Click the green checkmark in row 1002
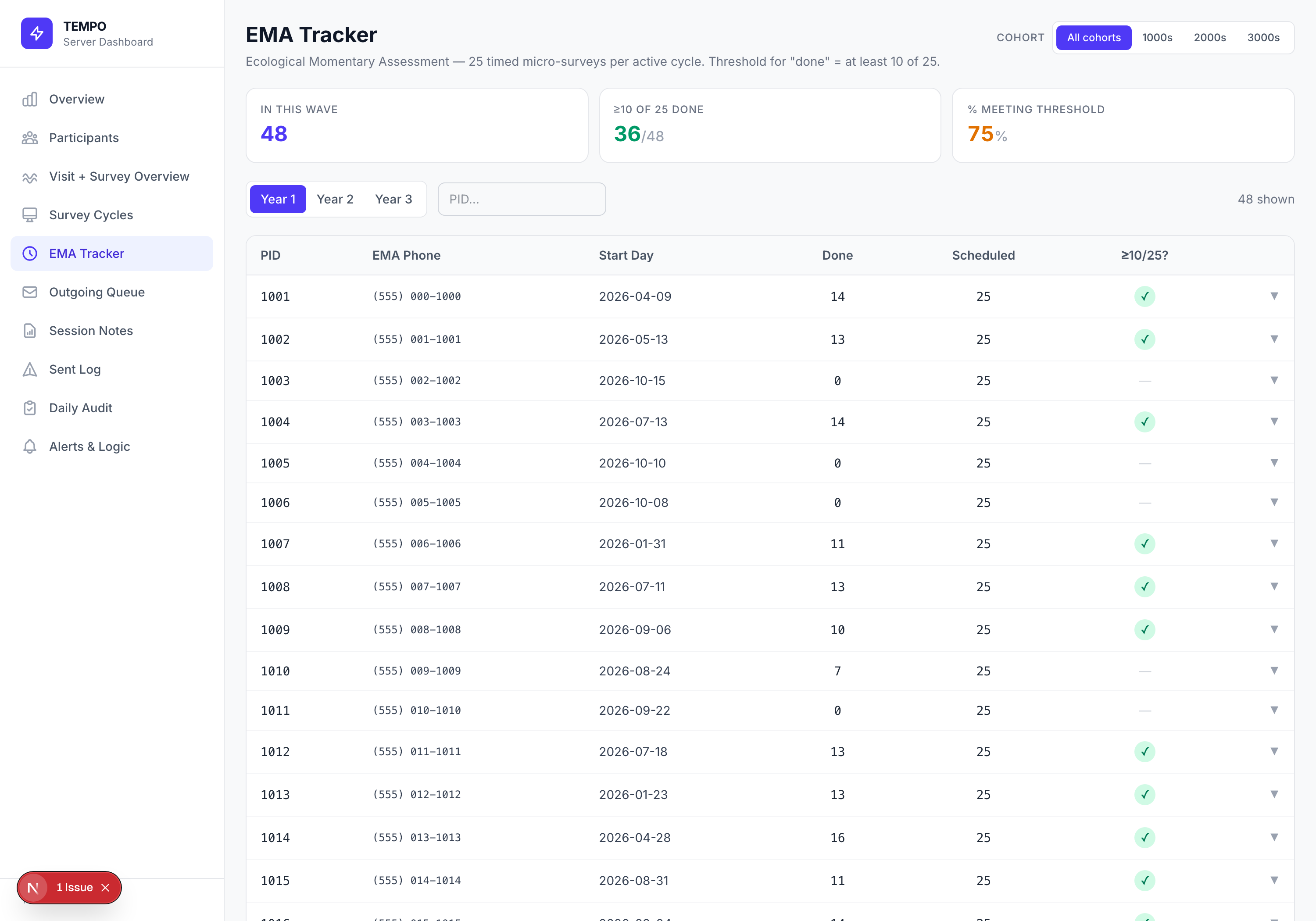 click(1144, 339)
